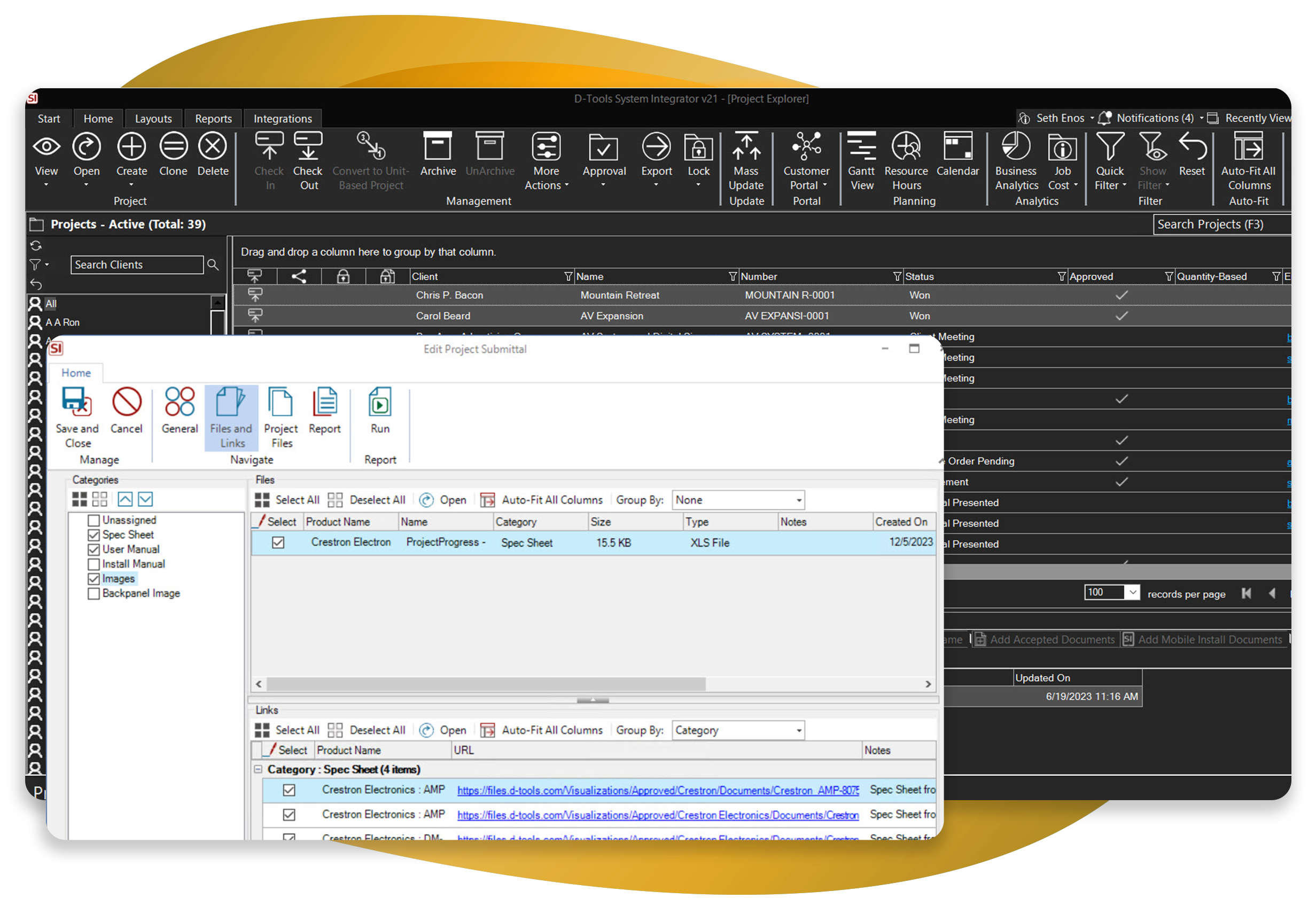Switch to Gantt View

(x=861, y=160)
